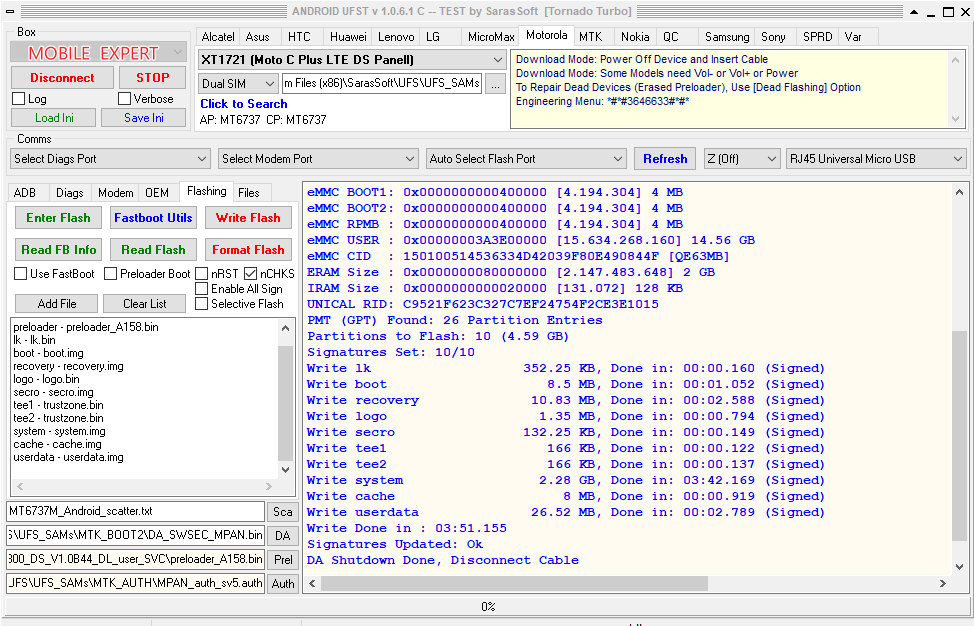974x626 pixels.
Task: Click the Disconnect button
Action: pos(62,78)
